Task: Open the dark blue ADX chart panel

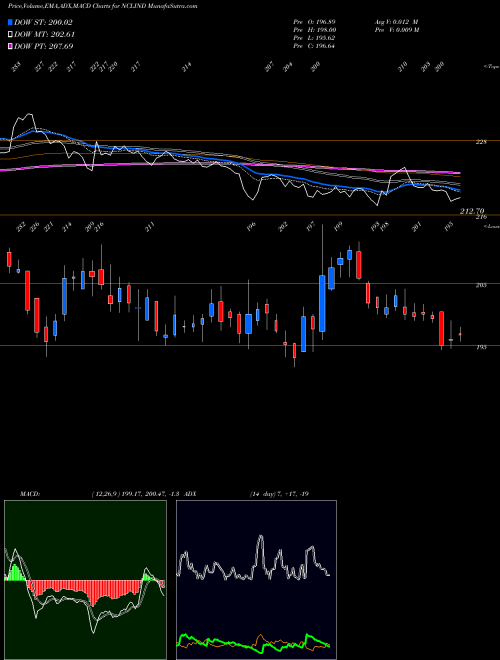Action: point(256,580)
